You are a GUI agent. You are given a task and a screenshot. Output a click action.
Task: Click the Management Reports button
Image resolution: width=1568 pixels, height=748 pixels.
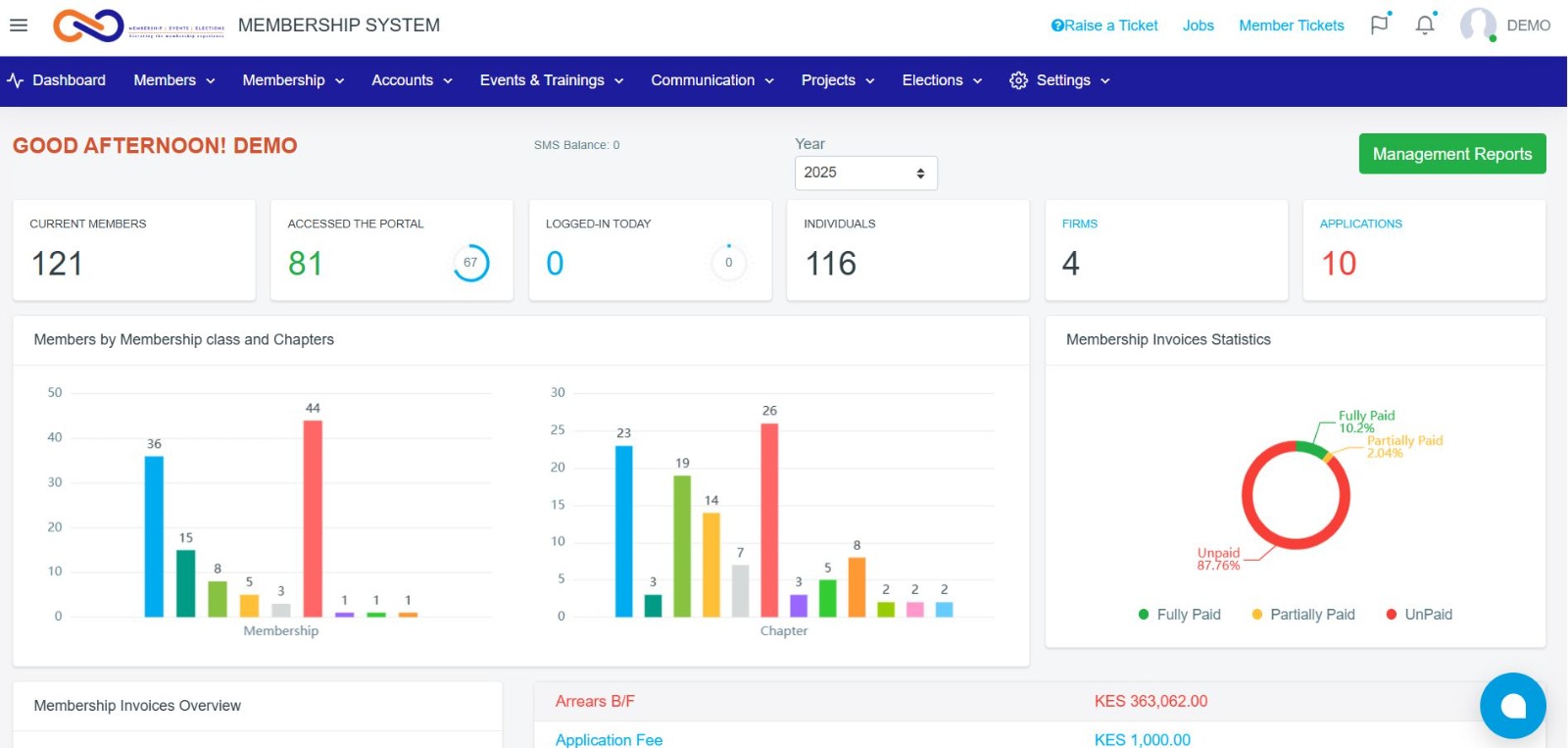[x=1451, y=154]
